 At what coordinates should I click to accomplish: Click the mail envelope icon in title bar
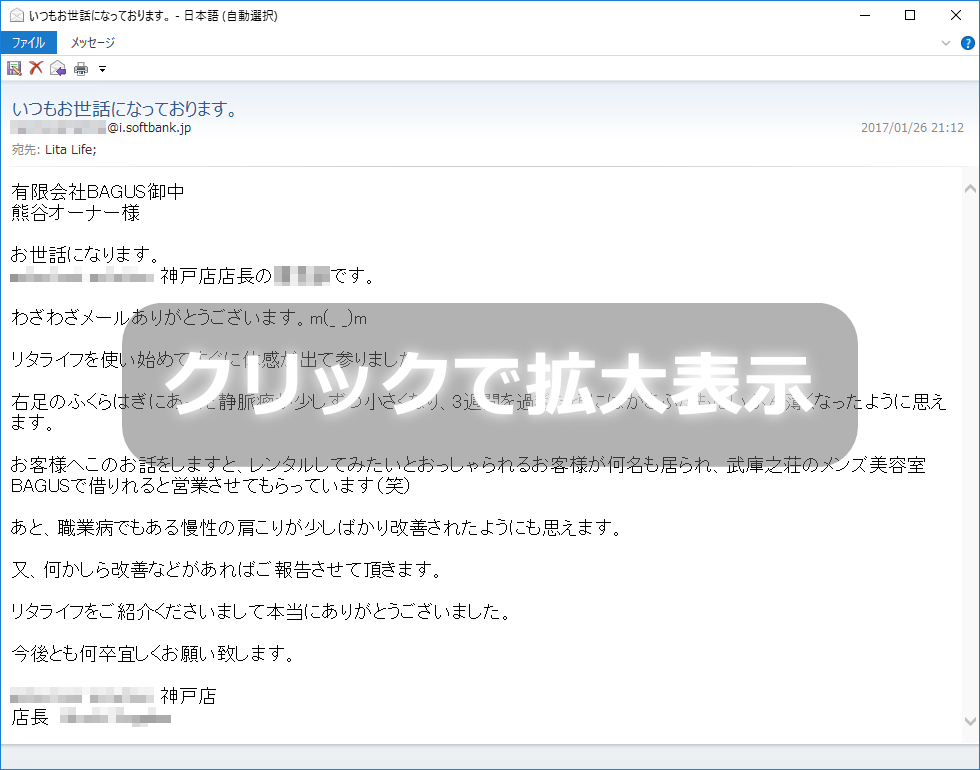[17, 15]
